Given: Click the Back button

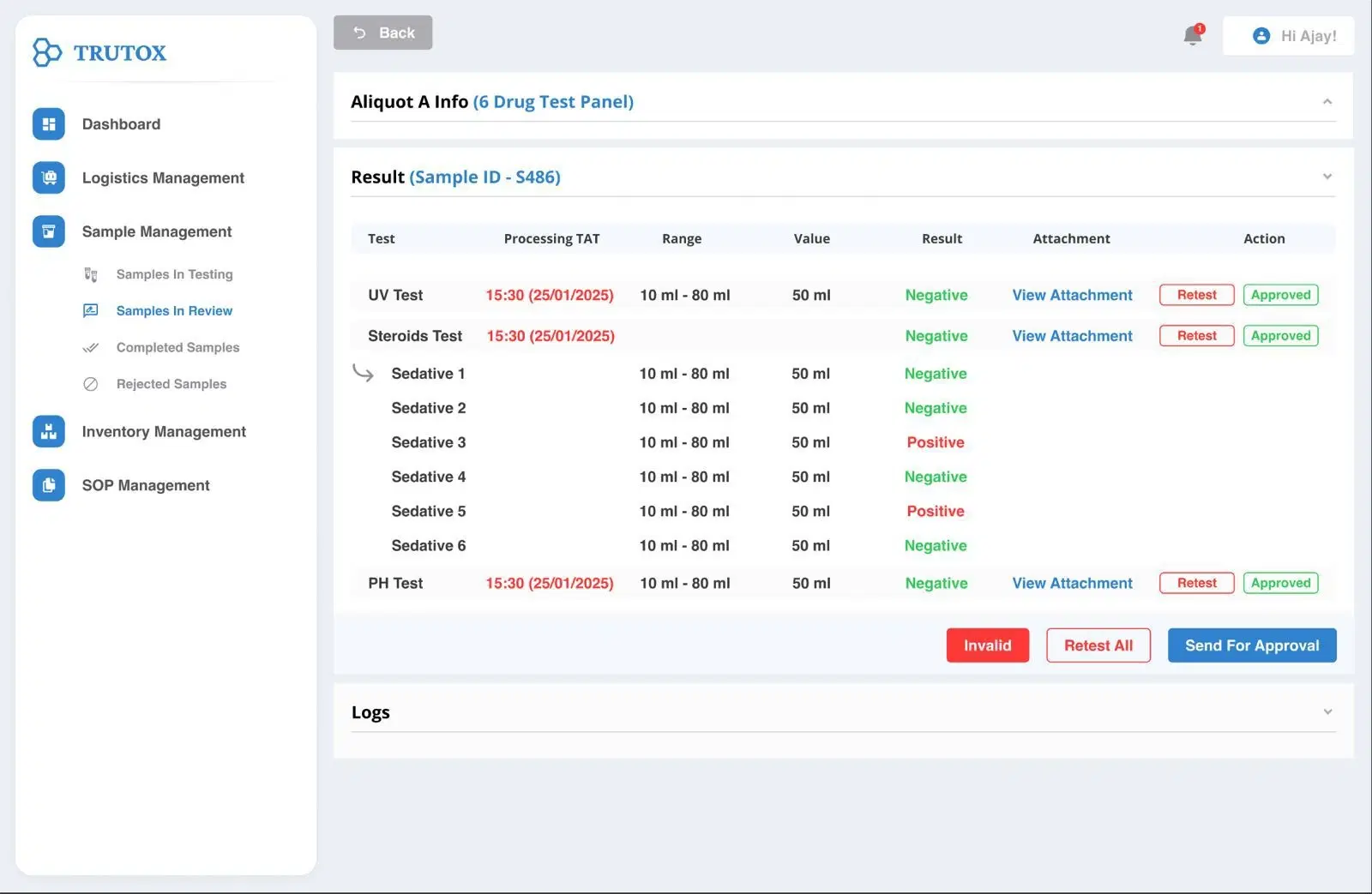Looking at the screenshot, I should click(x=382, y=33).
